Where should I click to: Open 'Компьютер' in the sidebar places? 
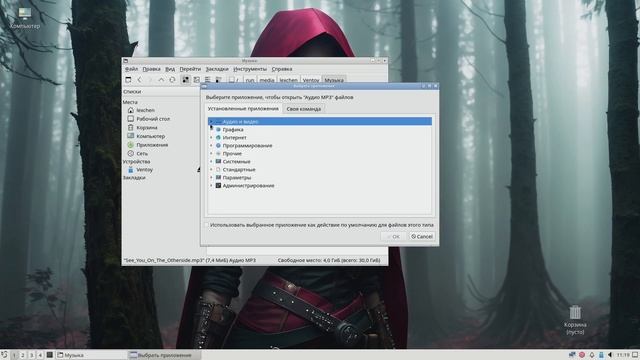click(x=151, y=136)
